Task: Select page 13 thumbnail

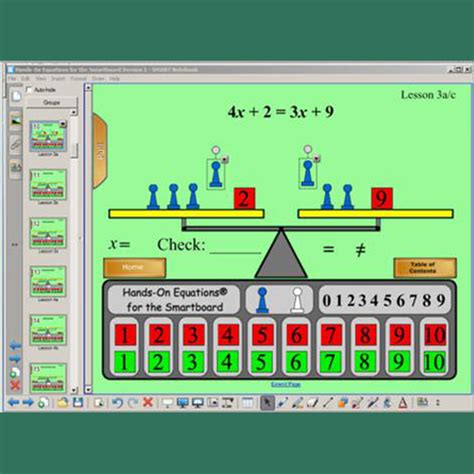Action: (x=48, y=281)
